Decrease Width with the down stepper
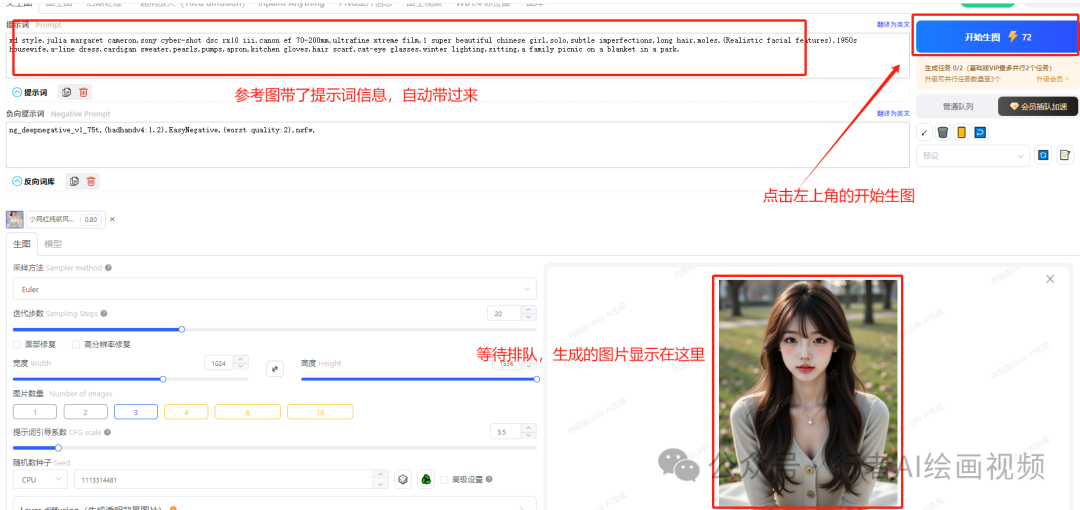 [241, 367]
